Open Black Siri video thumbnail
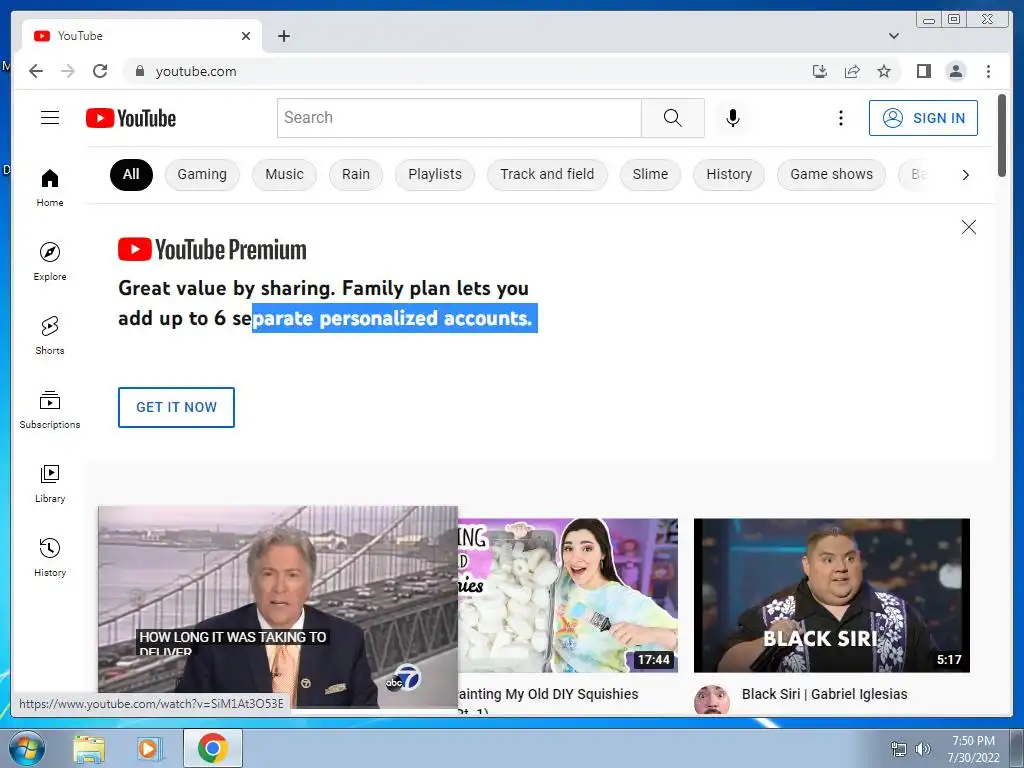The image size is (1024, 768). (x=831, y=595)
